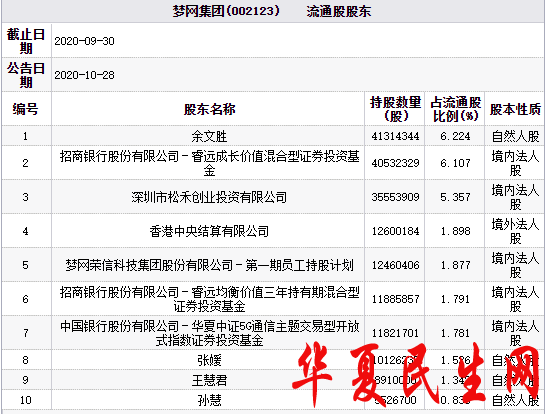
Task: Select shareholder 余文胜 in row 1
Action: pos(209,136)
